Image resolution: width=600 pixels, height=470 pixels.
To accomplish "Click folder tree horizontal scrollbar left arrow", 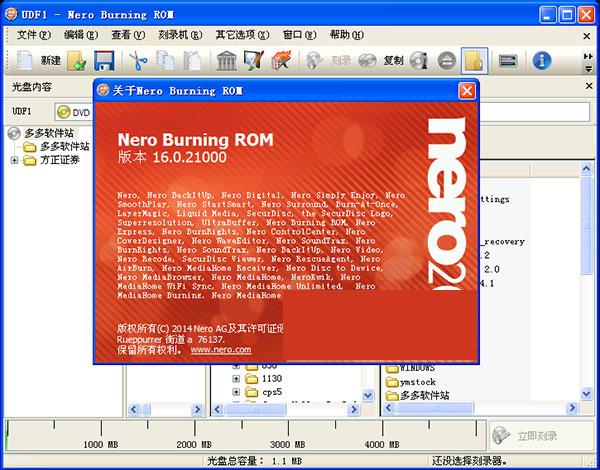I will coord(217,410).
